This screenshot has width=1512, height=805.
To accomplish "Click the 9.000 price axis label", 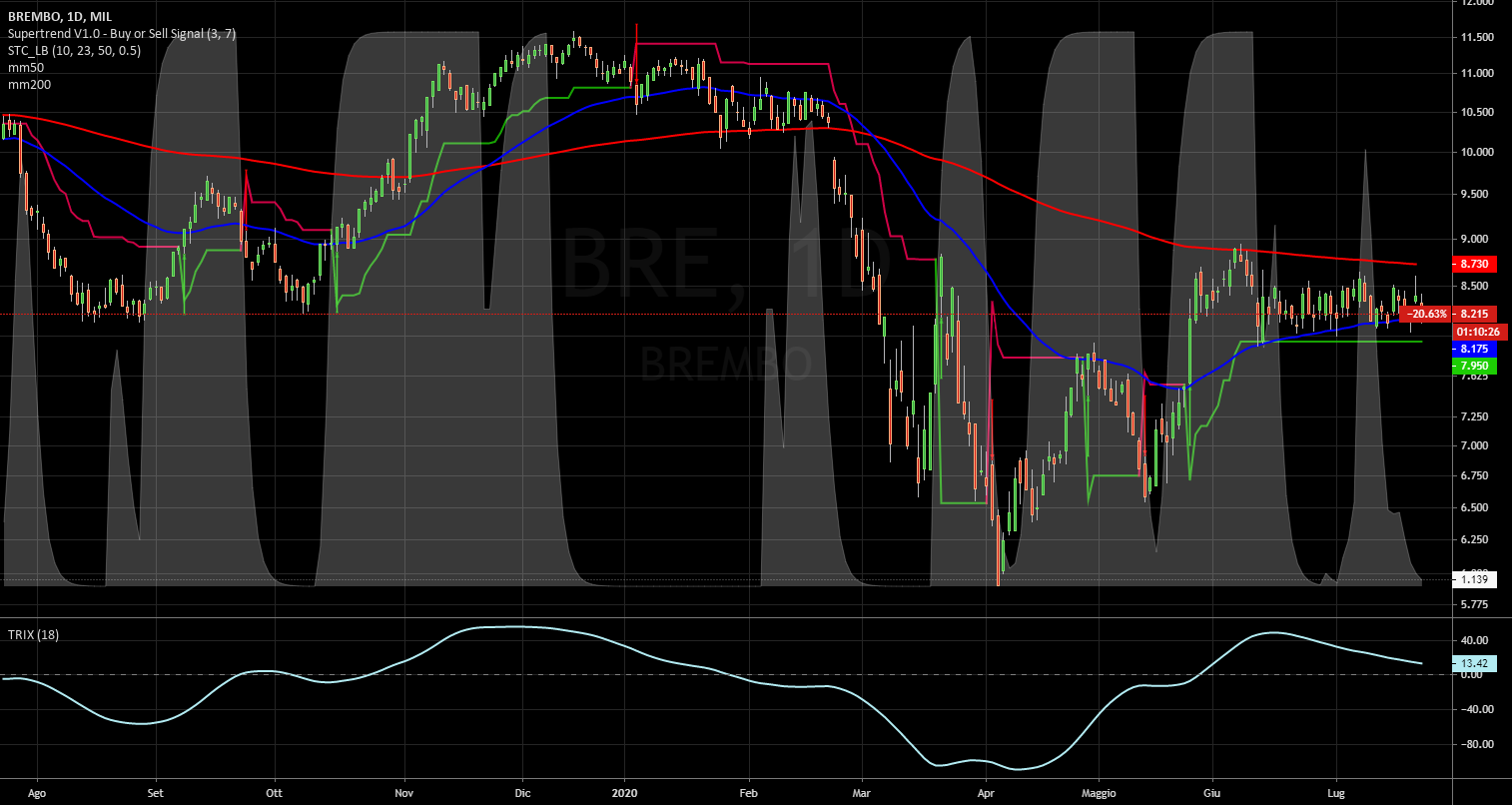I will (1476, 239).
